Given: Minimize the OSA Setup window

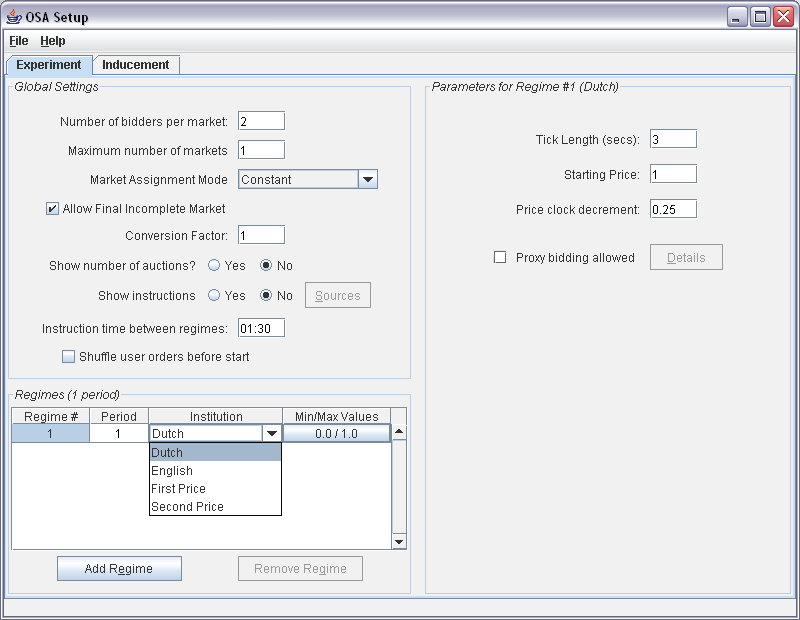Looking at the screenshot, I should [737, 17].
